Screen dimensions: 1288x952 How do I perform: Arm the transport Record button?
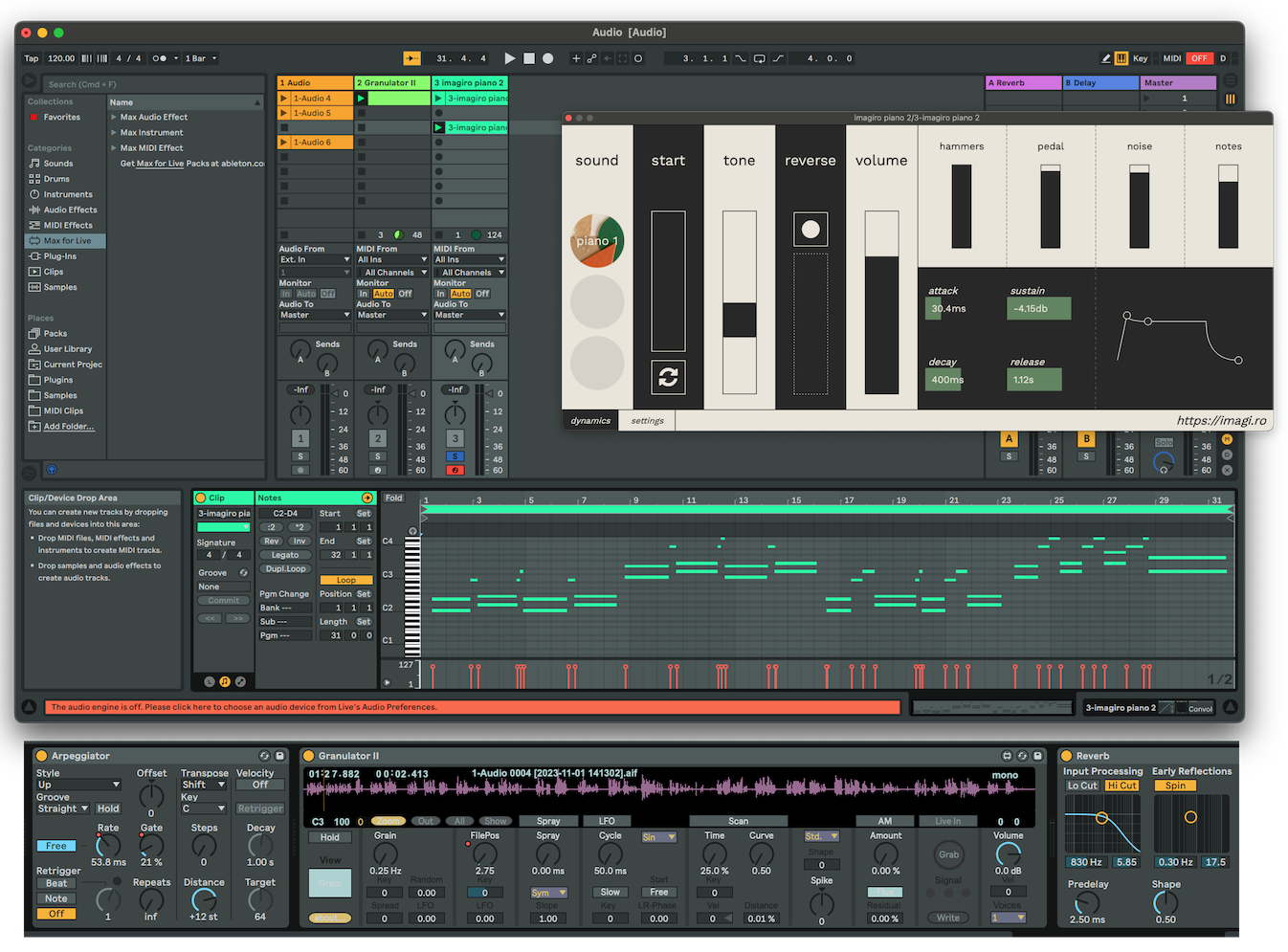click(x=548, y=58)
